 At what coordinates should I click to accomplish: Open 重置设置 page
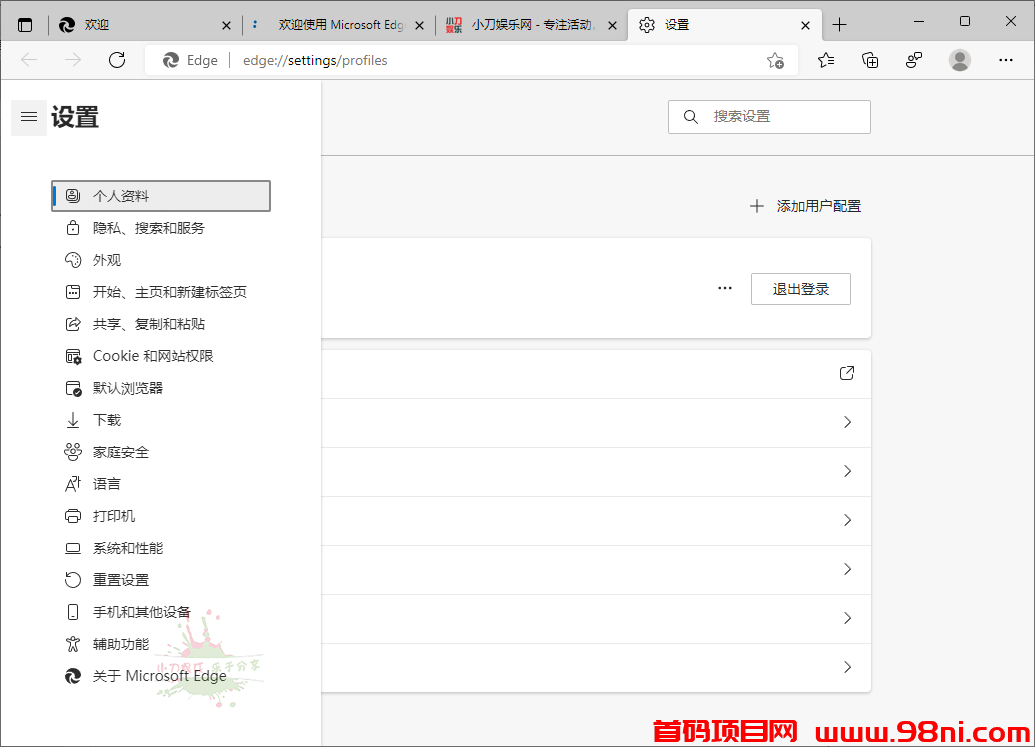(161, 580)
